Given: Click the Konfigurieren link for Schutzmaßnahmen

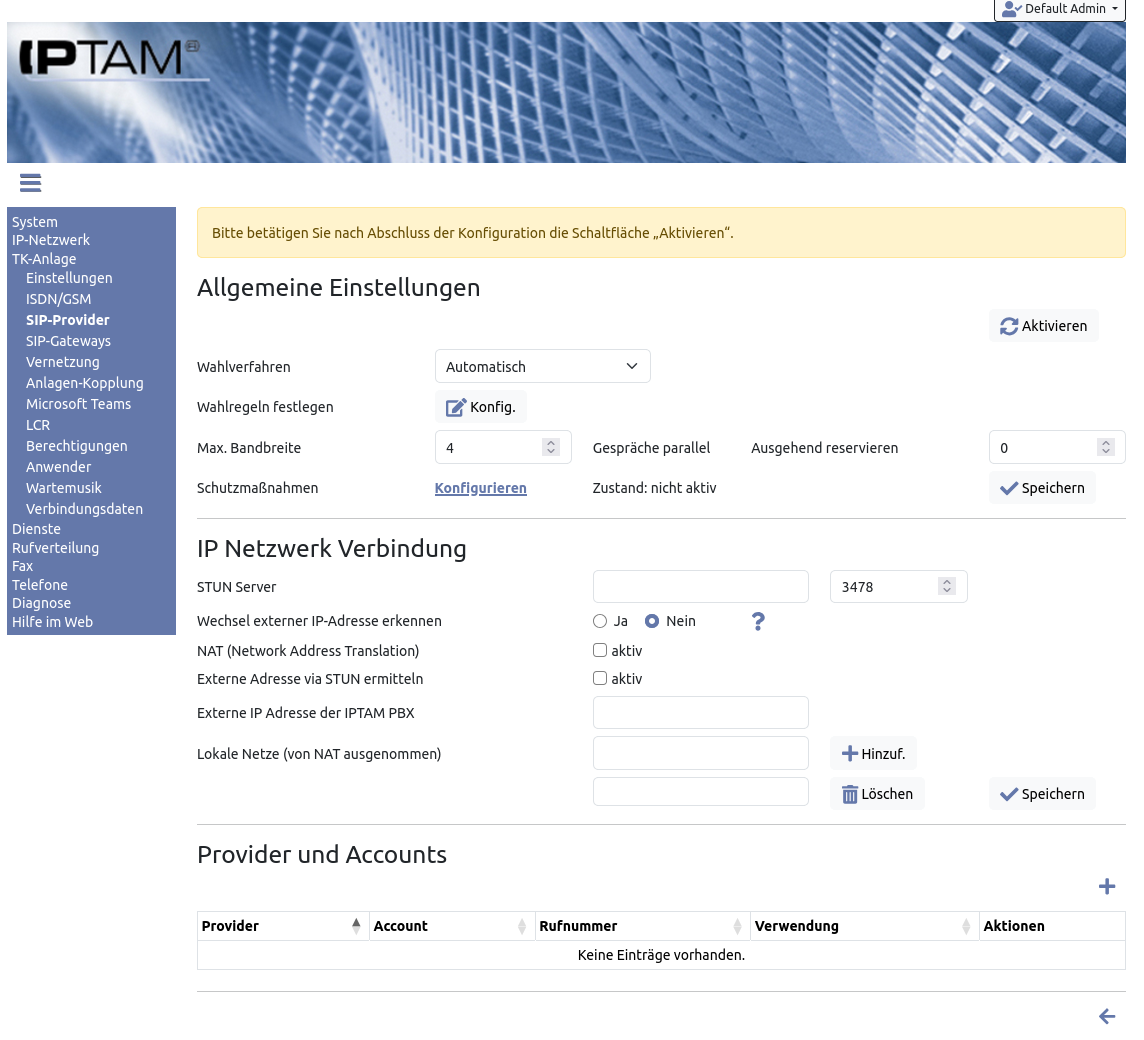Looking at the screenshot, I should point(480,488).
